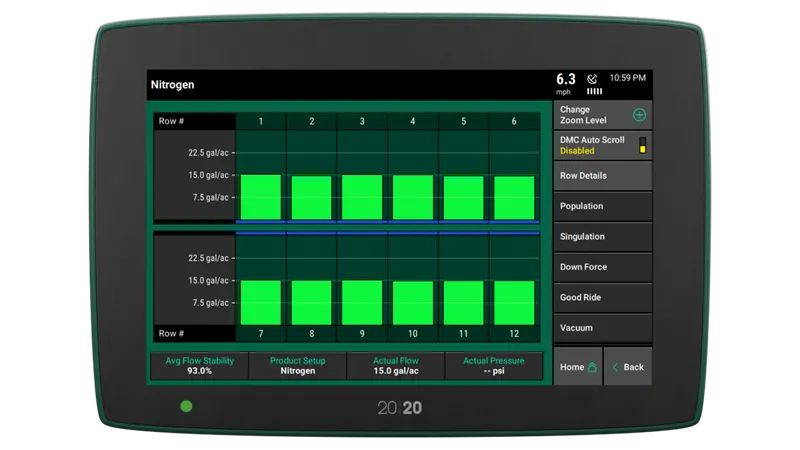Click the Back arrow chevron
800x450 pixels.
(x=615, y=367)
